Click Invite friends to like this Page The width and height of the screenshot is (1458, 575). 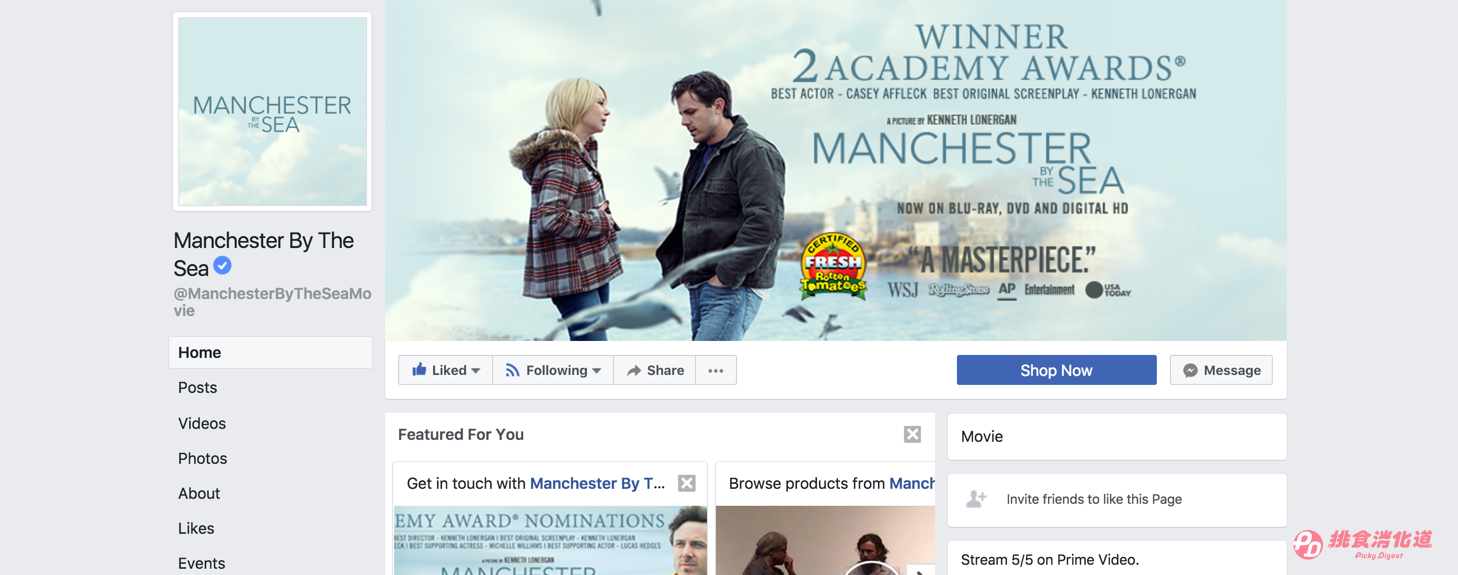1094,499
